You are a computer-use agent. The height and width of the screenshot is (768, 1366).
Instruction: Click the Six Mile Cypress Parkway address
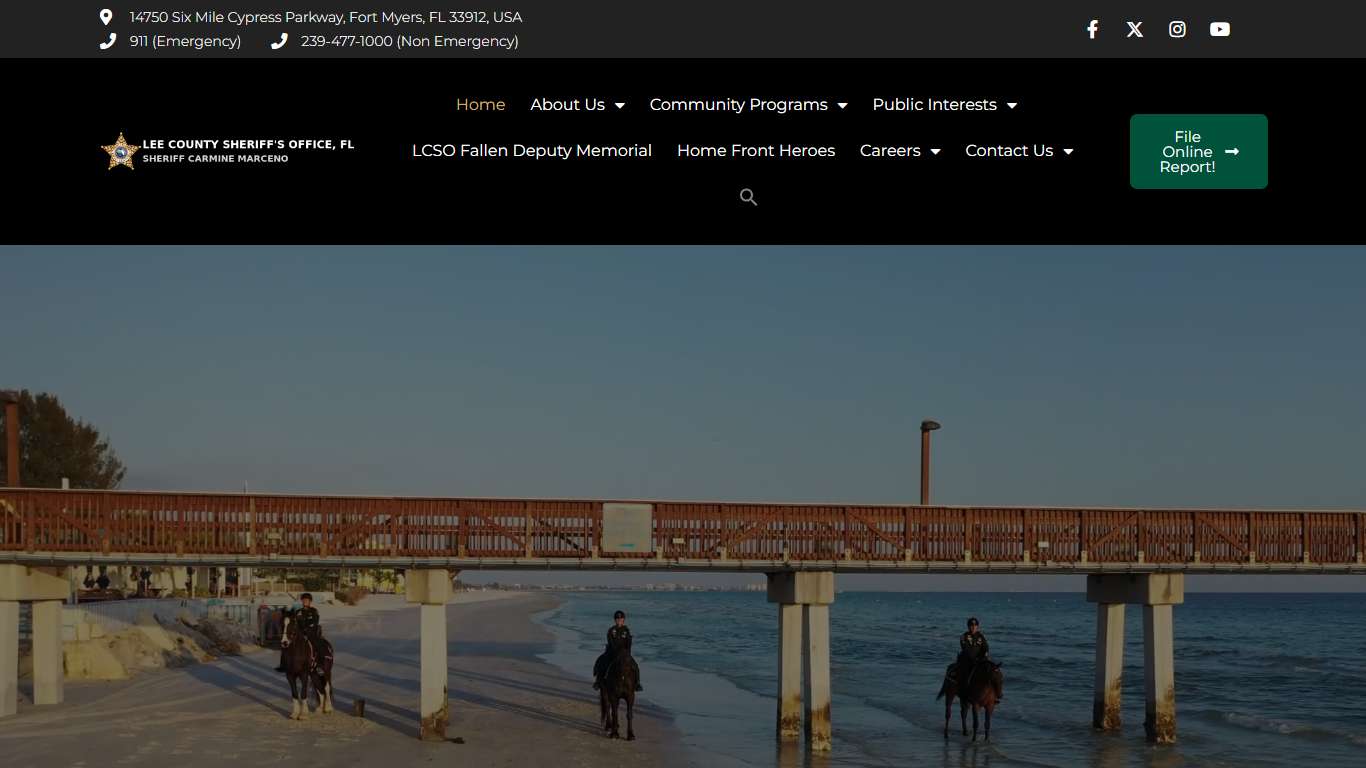(324, 16)
